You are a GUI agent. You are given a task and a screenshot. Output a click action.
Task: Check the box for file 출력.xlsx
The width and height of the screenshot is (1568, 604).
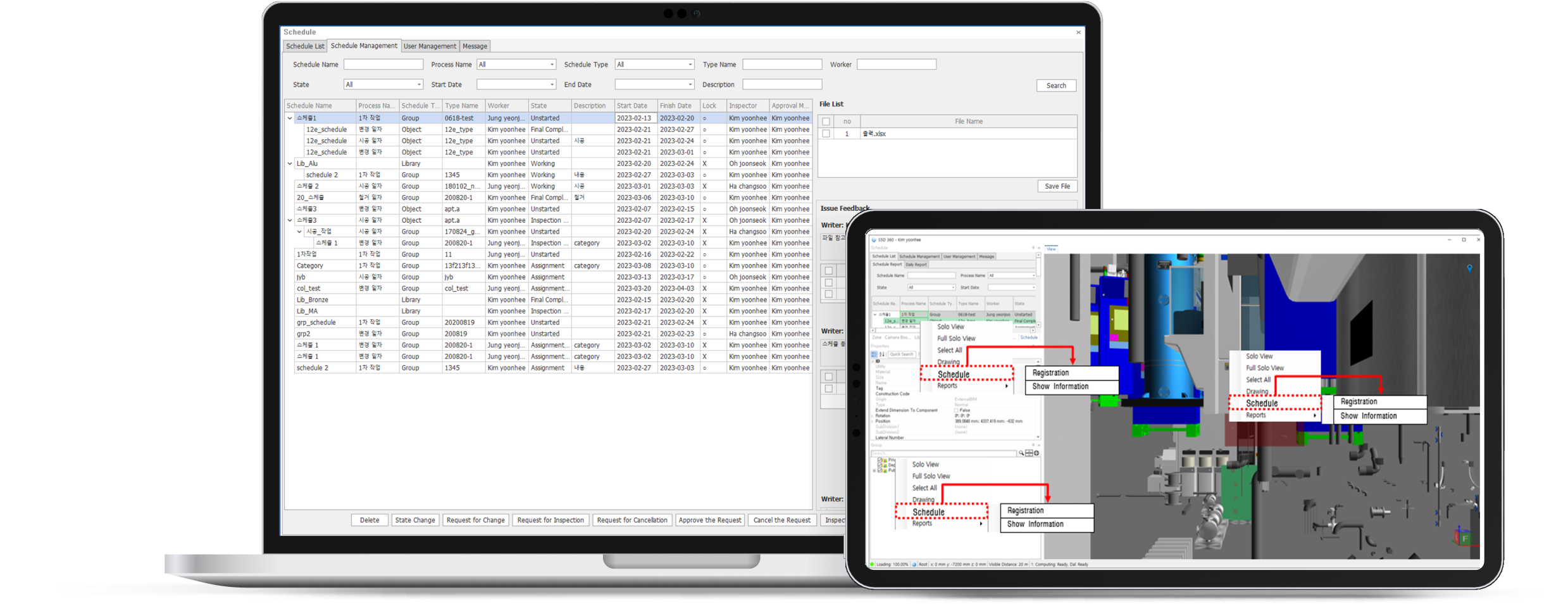[x=826, y=134]
